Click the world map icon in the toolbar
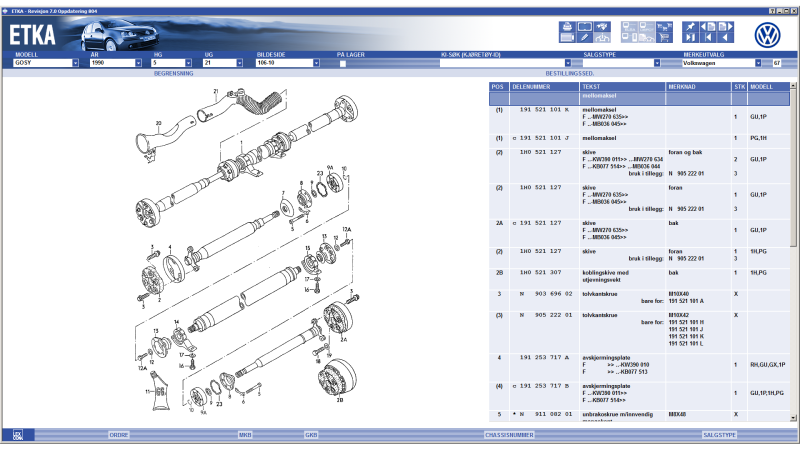 [x=603, y=27]
